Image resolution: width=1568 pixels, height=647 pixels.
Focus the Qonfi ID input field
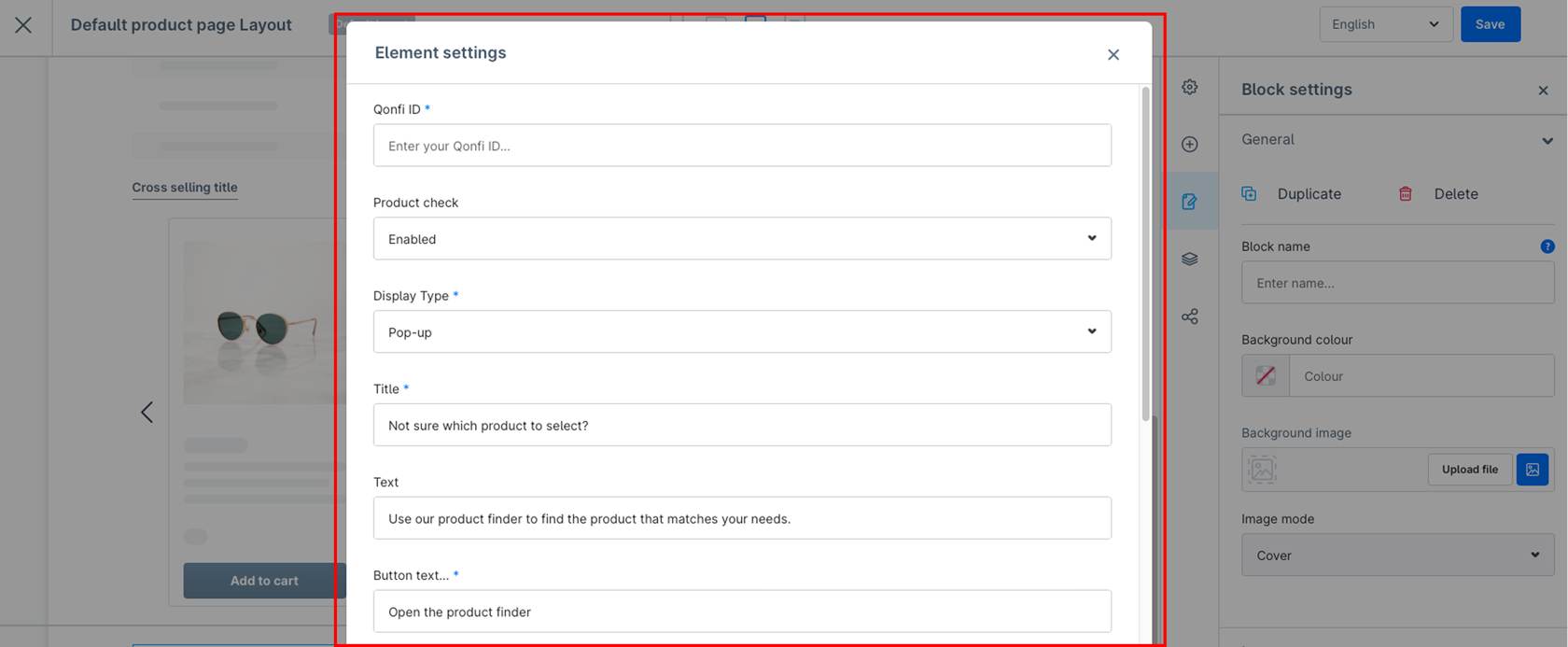tap(742, 146)
